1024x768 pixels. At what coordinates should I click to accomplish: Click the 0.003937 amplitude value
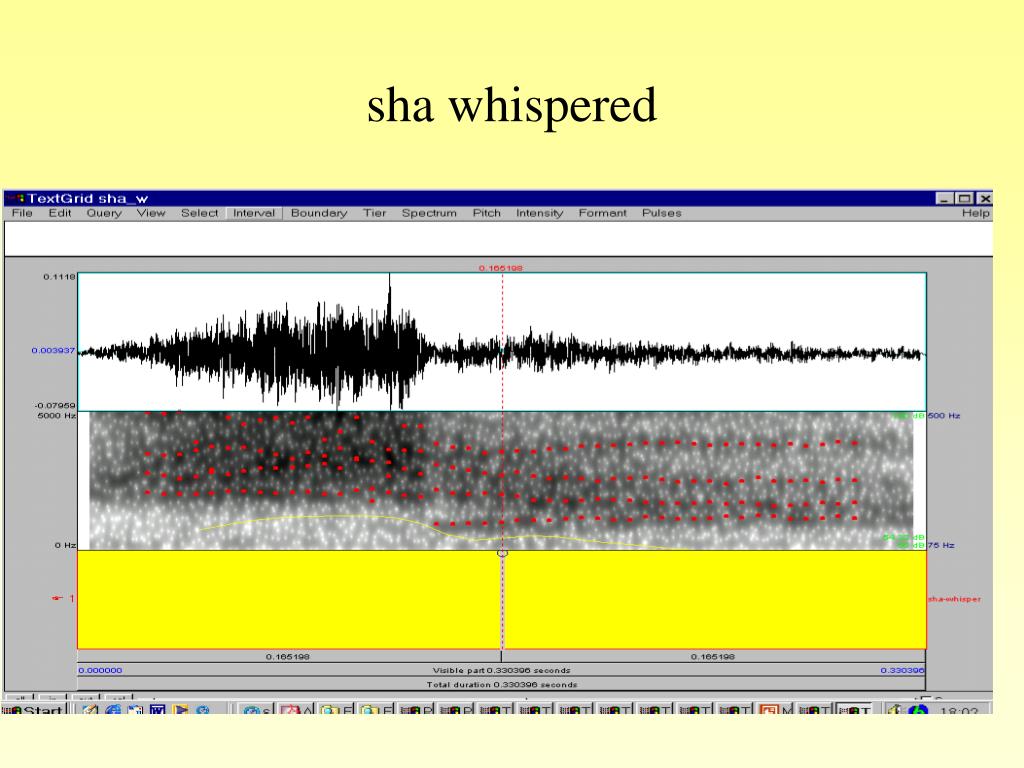[x=53, y=351]
